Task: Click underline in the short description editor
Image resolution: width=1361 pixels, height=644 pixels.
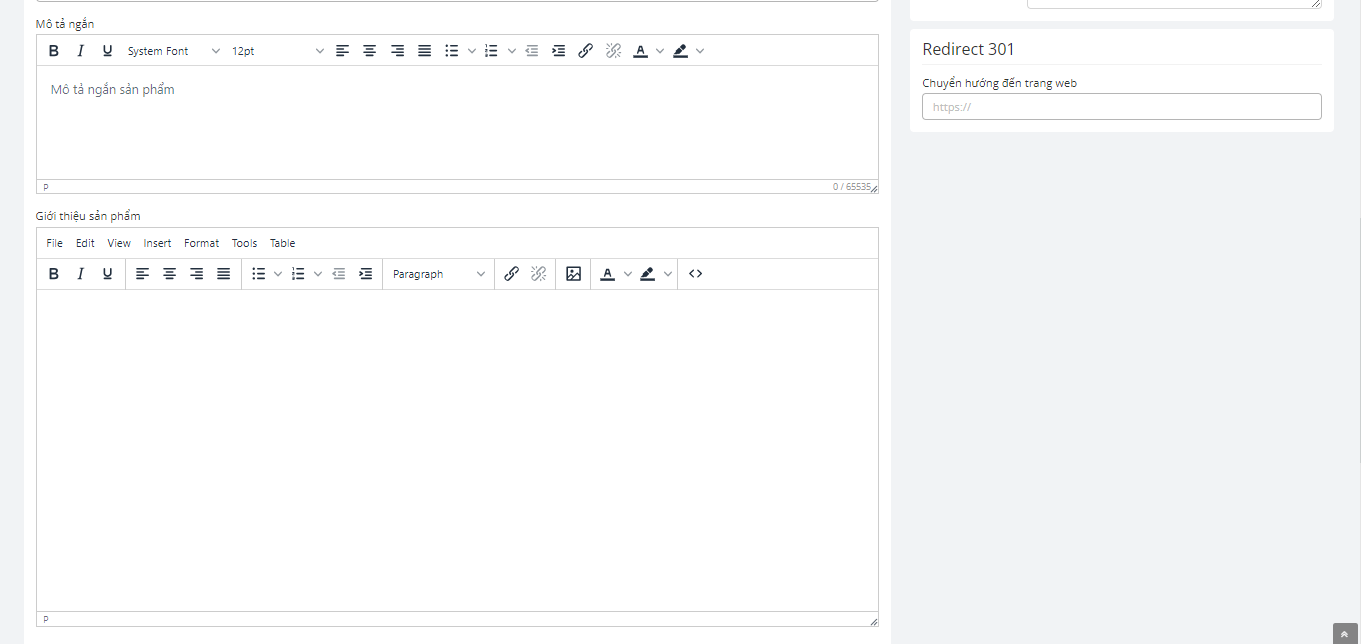Action: tap(108, 51)
